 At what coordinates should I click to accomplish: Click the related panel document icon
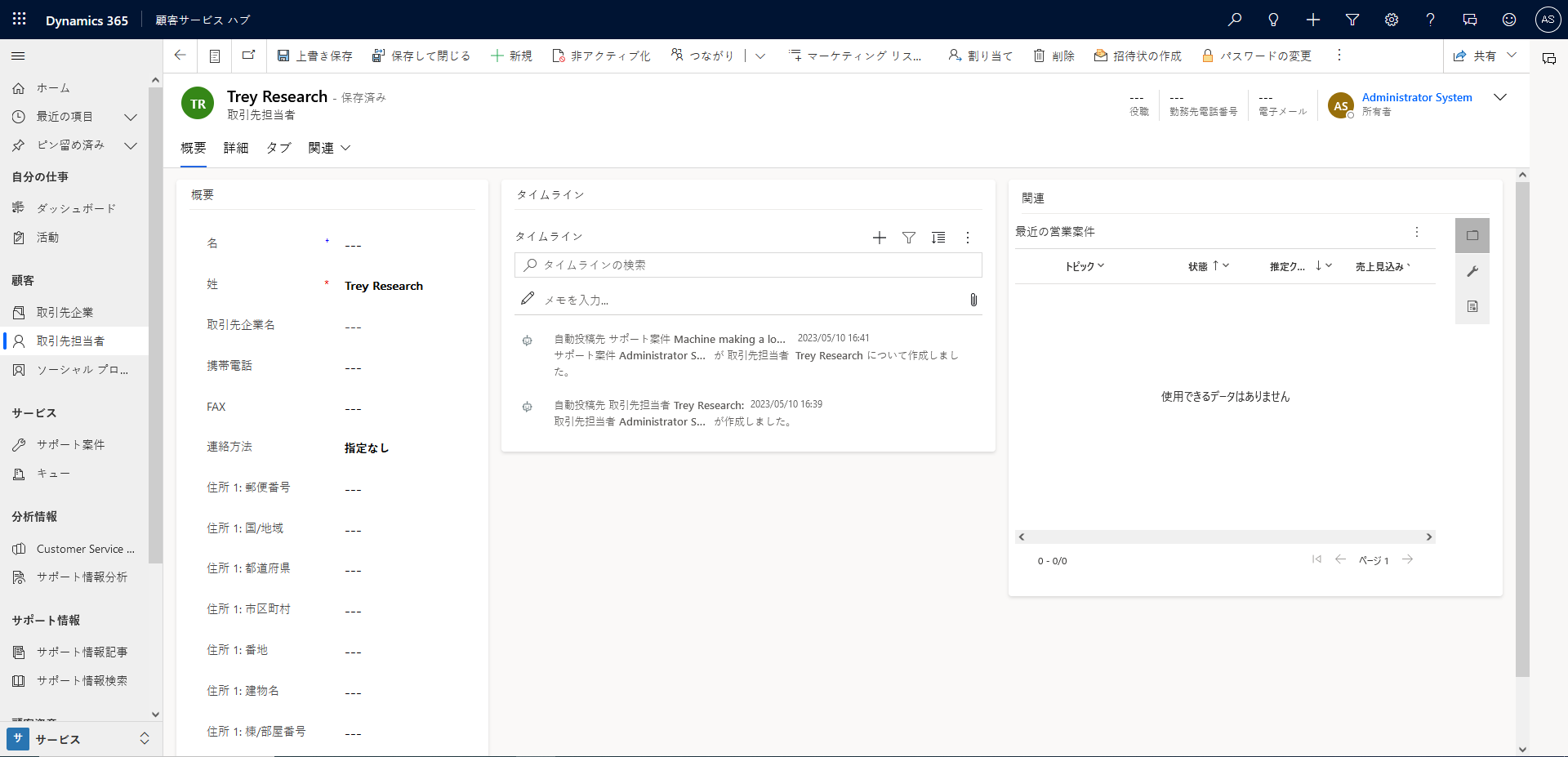click(1472, 306)
